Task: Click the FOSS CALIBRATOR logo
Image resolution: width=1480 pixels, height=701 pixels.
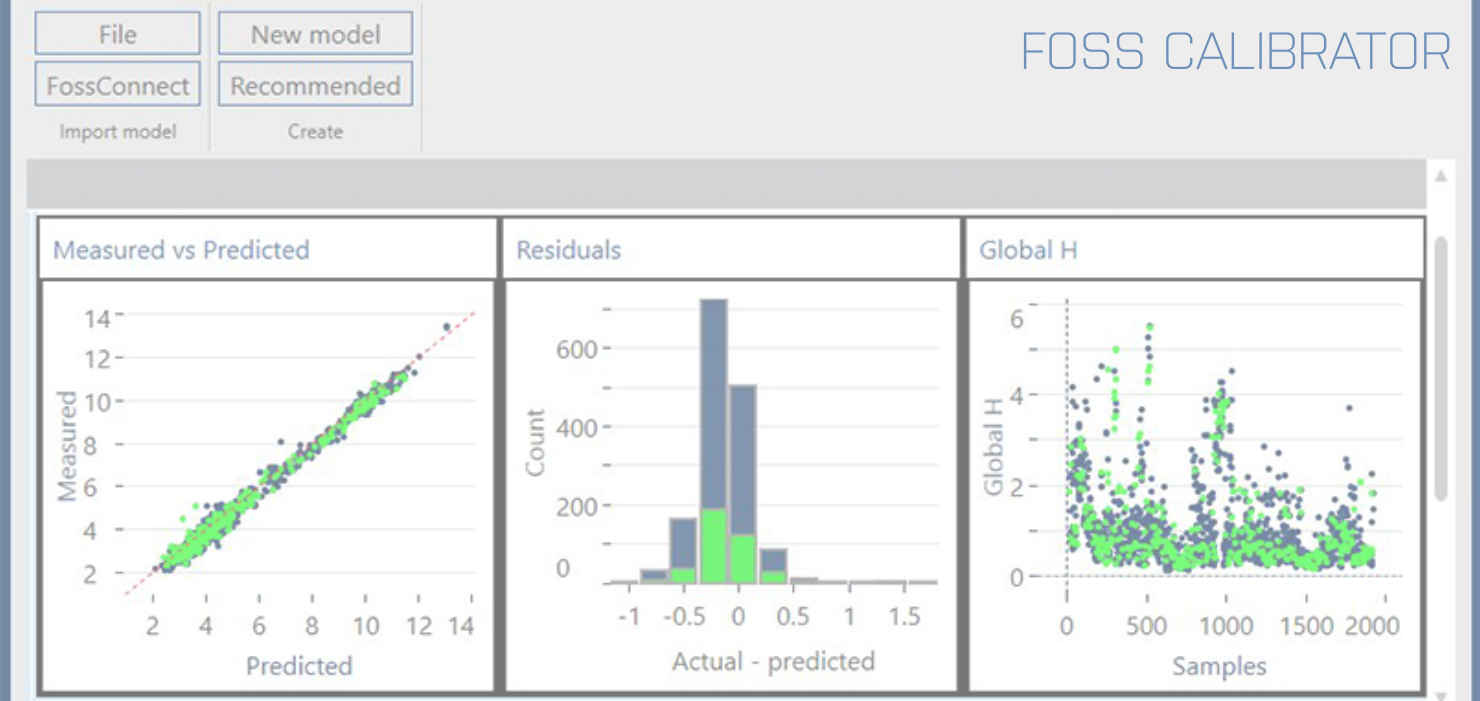Action: pyautogui.click(x=1235, y=51)
